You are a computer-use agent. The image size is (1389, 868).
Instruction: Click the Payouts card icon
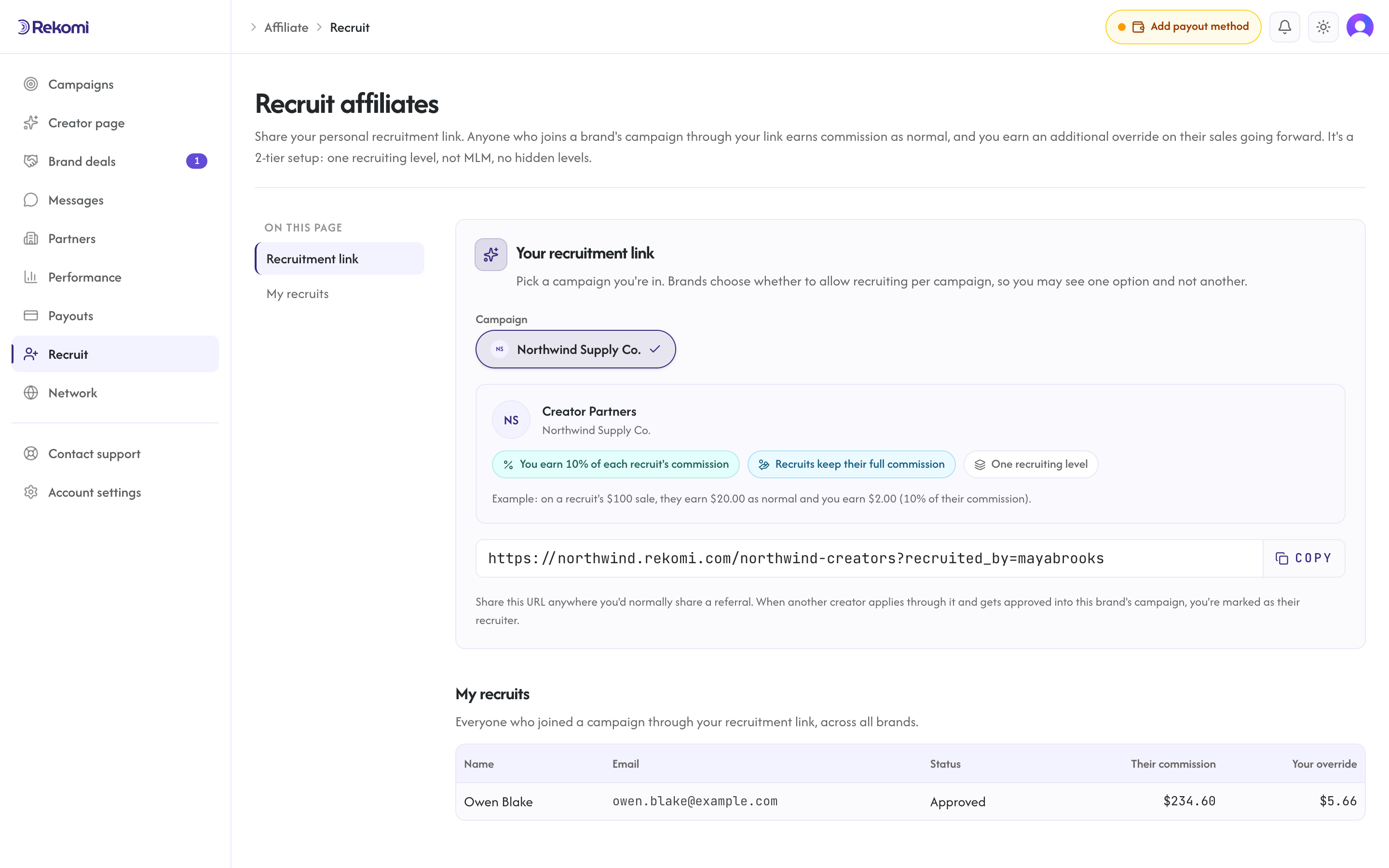tap(31, 315)
